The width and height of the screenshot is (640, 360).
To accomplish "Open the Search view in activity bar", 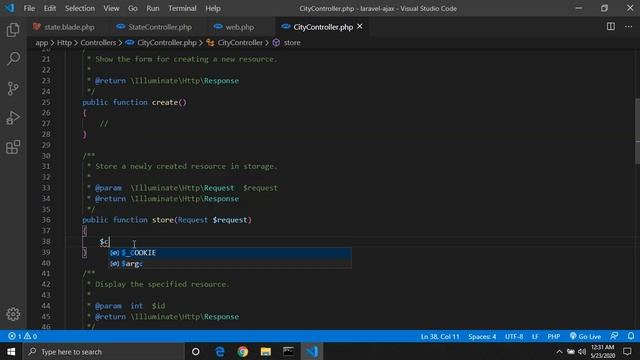I will 13,59.
